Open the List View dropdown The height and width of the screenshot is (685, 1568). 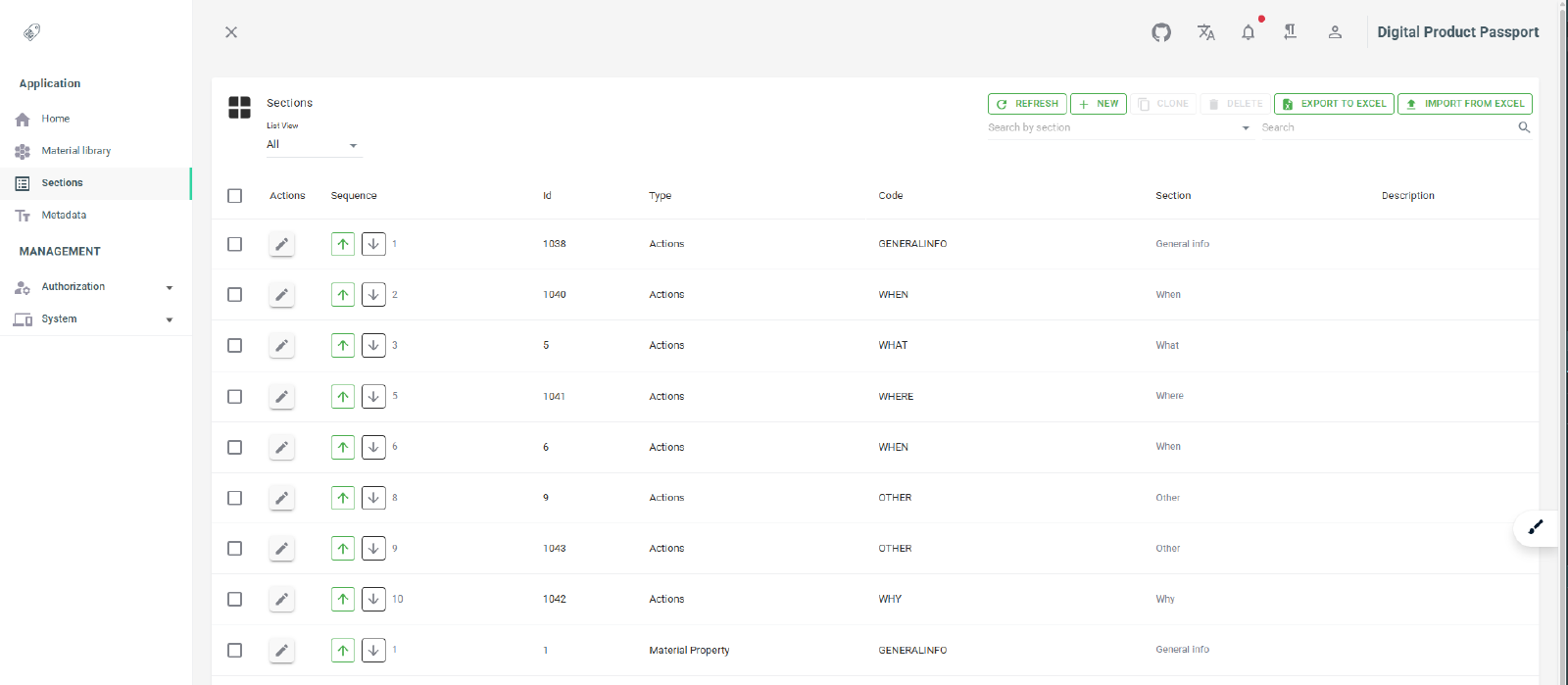point(314,145)
